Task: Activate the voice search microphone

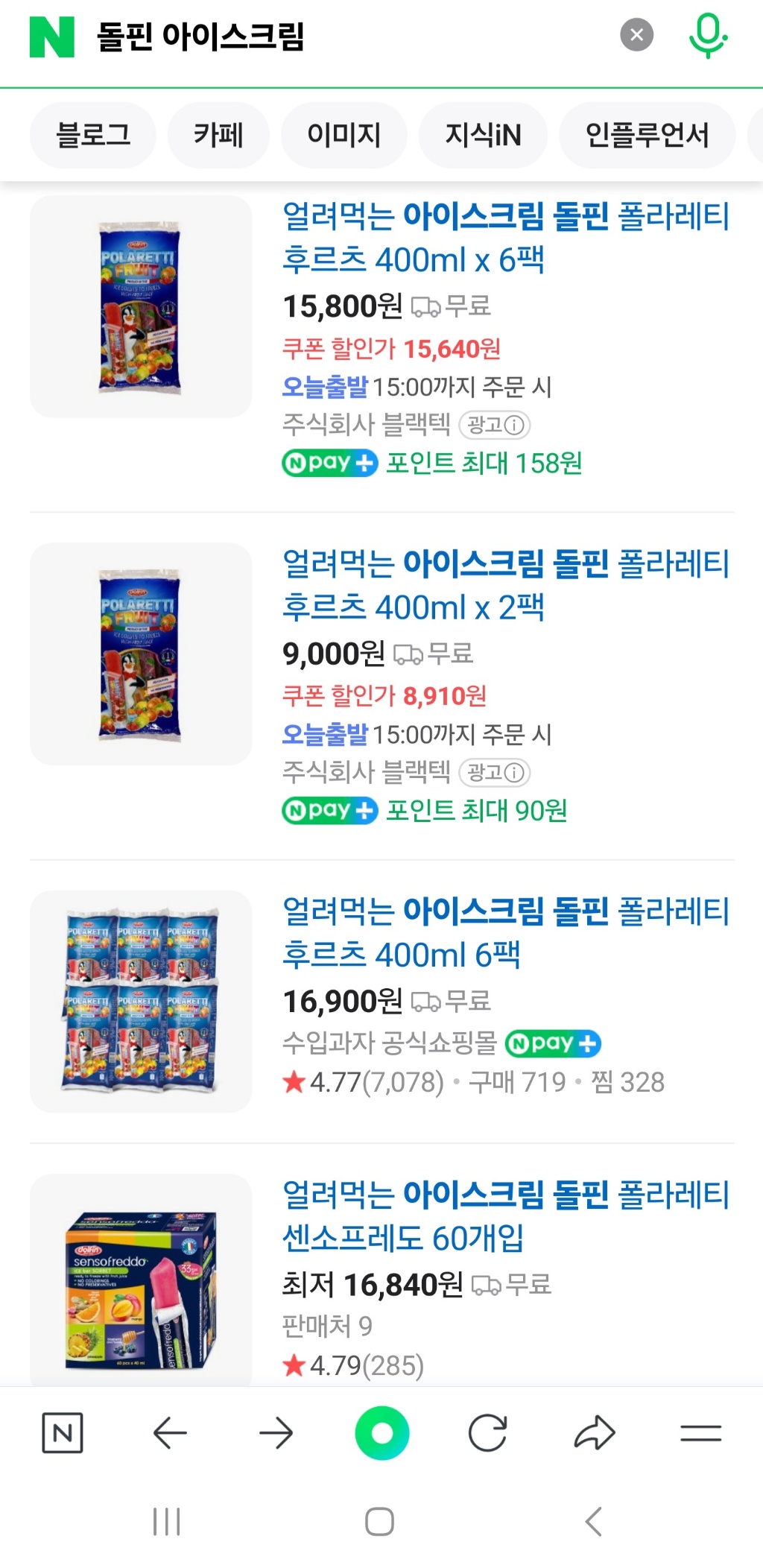Action: click(707, 34)
